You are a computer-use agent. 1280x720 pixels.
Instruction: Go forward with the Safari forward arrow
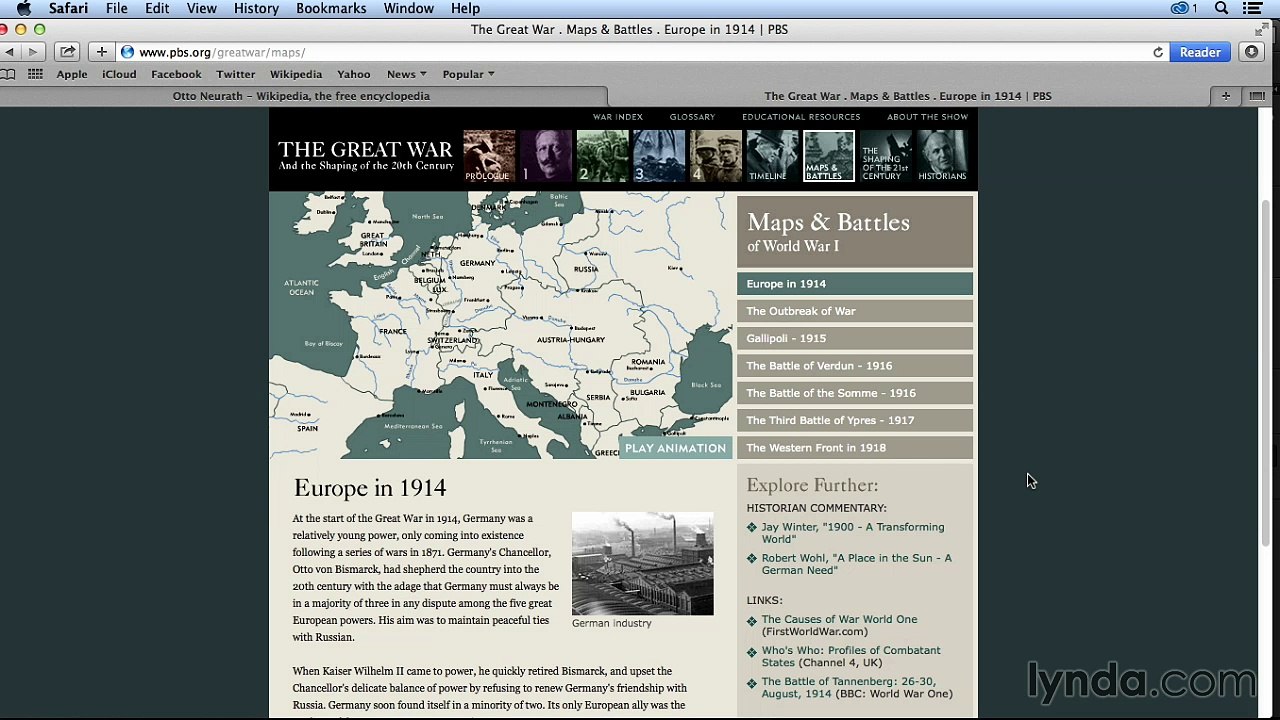pyautogui.click(x=32, y=52)
